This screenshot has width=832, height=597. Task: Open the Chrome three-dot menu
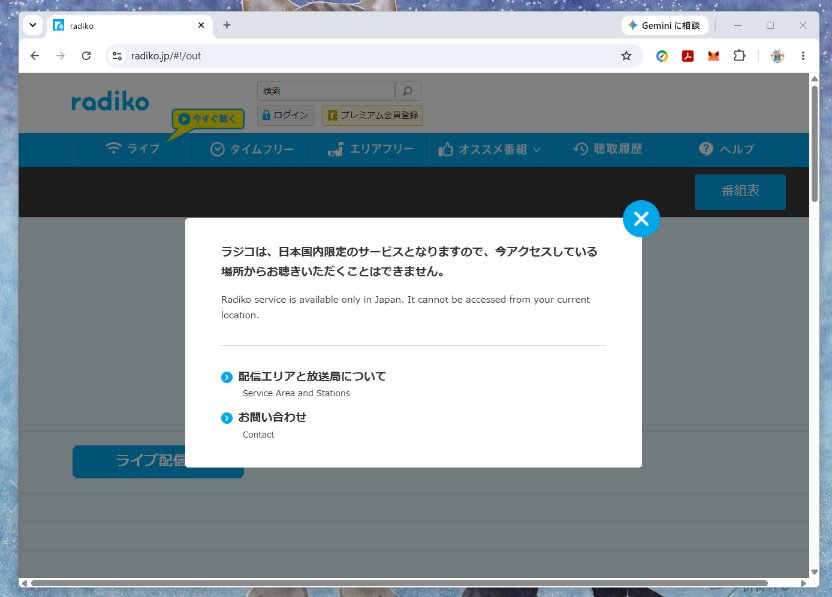(803, 56)
